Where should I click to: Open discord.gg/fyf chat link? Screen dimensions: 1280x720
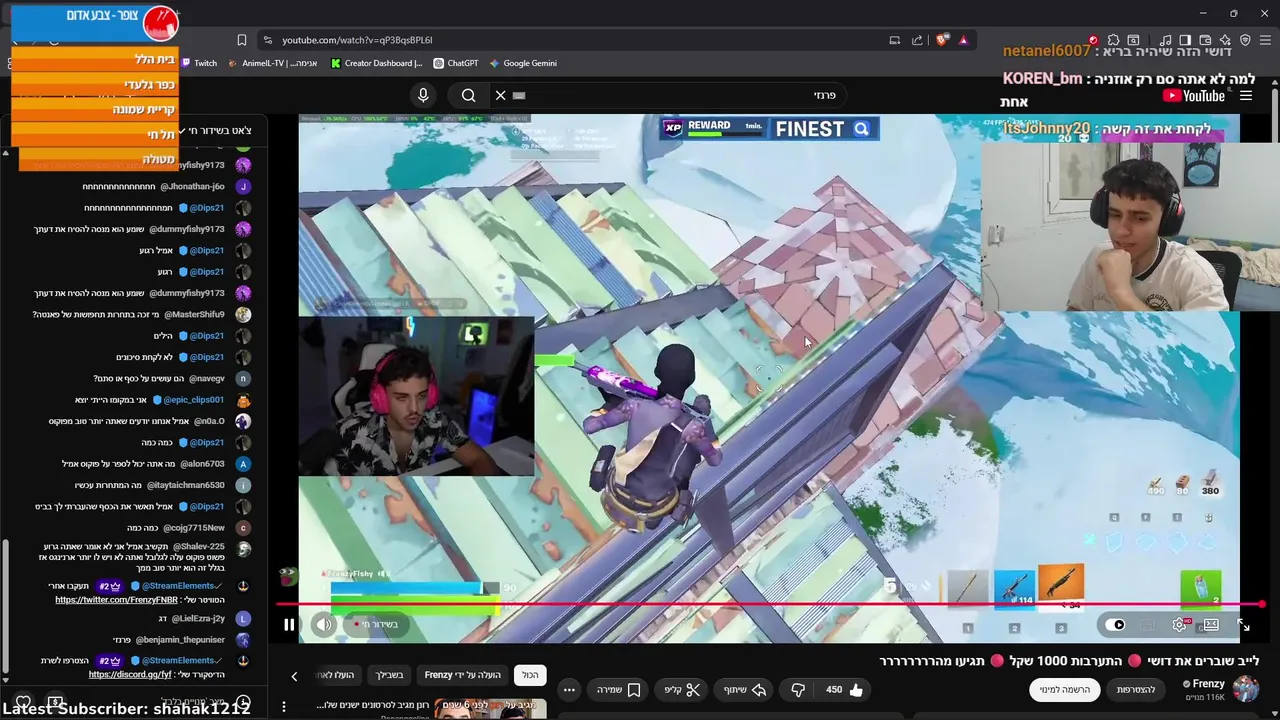(x=130, y=675)
